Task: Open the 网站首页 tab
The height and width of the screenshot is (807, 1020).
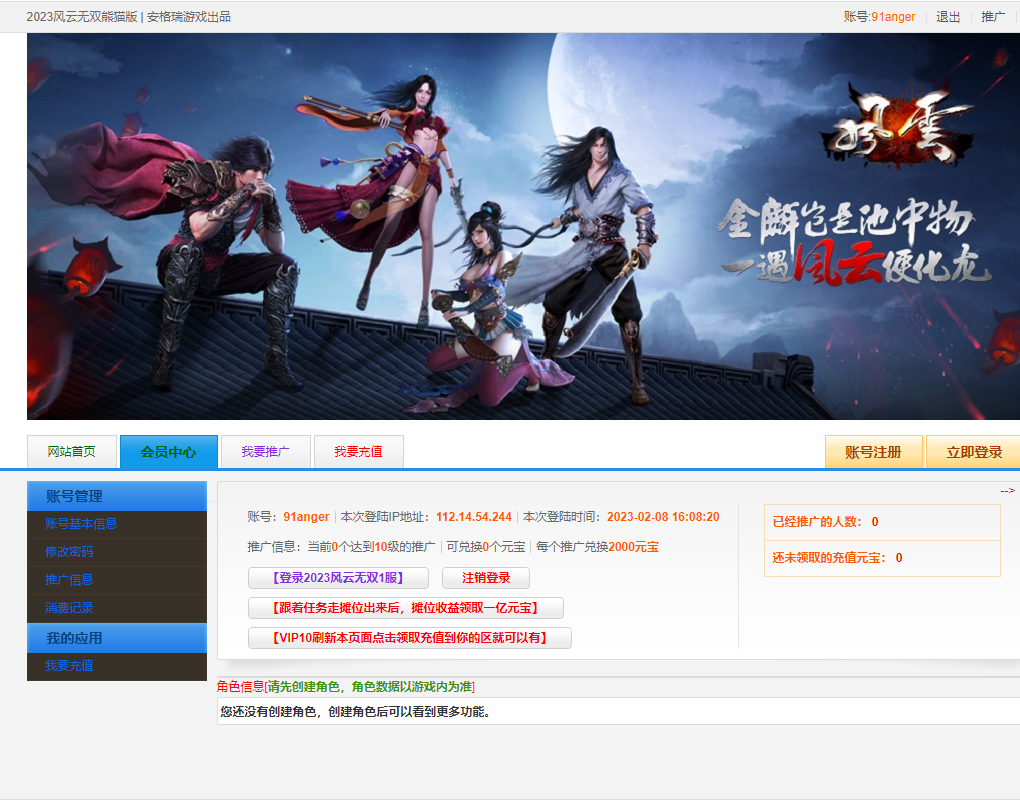Action: click(72, 452)
